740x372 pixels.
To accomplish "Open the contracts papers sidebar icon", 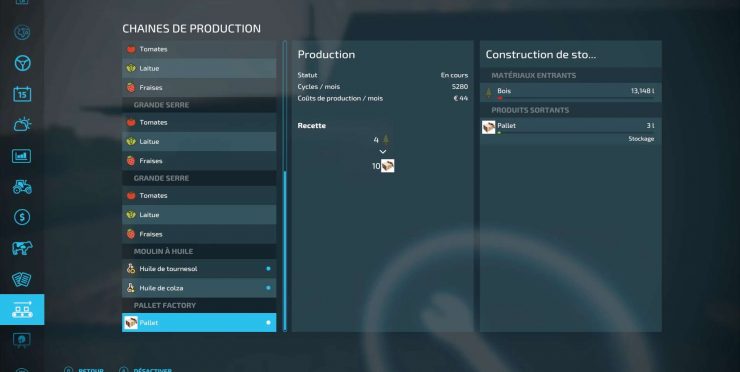I will coord(22,279).
